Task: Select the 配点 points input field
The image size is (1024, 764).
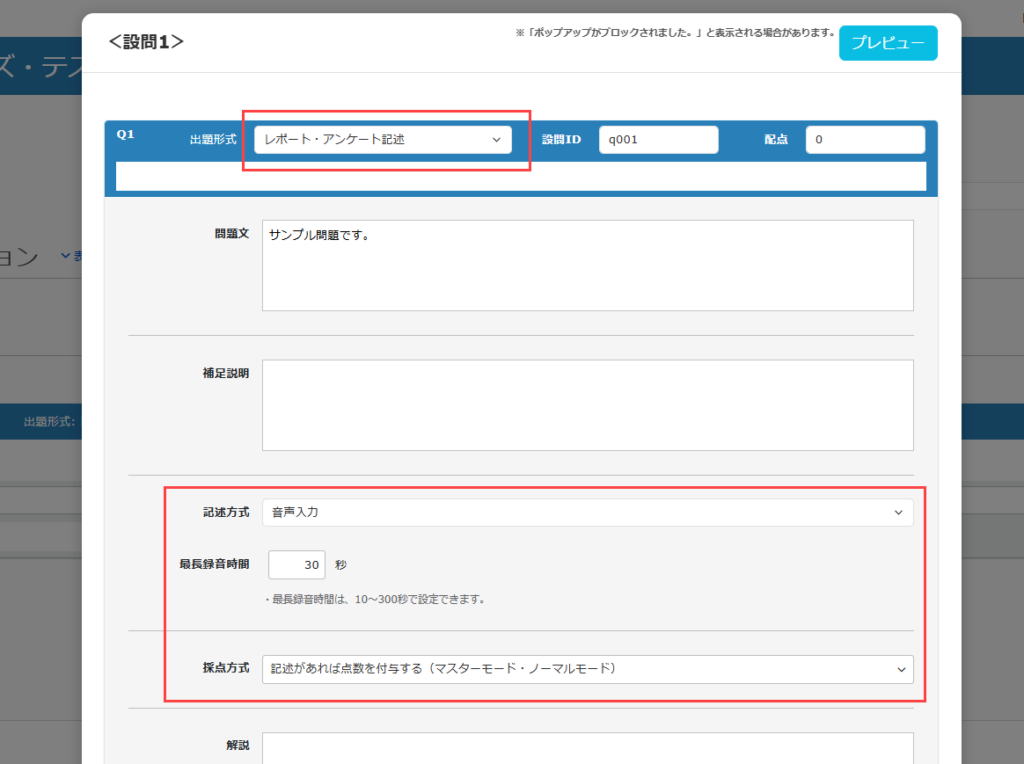Action: tap(864, 140)
